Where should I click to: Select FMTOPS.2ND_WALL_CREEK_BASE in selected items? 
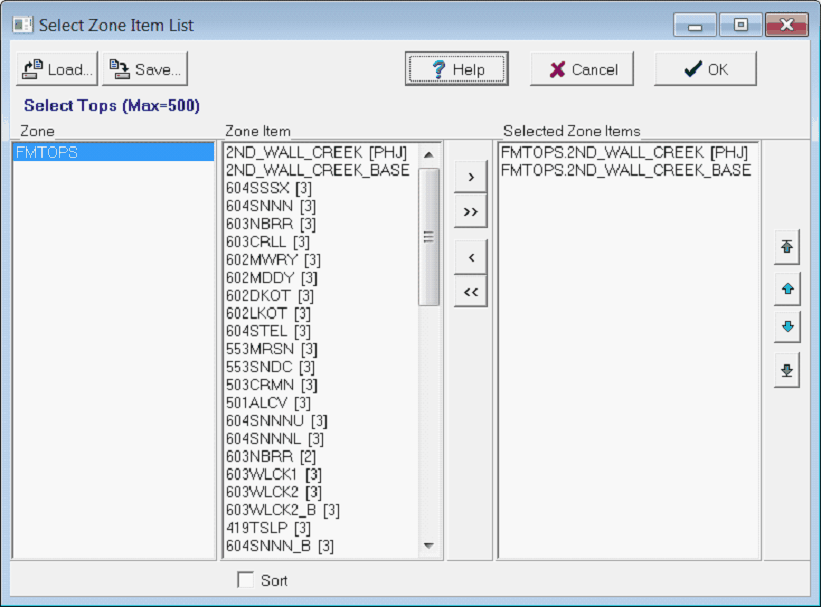[625, 171]
